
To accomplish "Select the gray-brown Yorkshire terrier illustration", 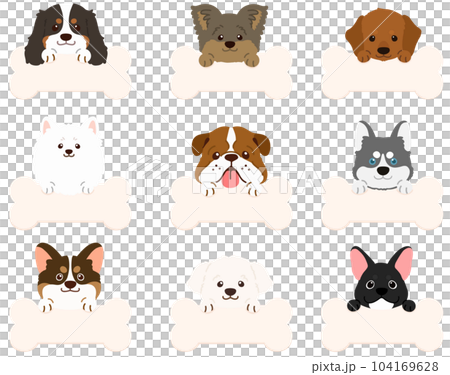I will point(229,35).
